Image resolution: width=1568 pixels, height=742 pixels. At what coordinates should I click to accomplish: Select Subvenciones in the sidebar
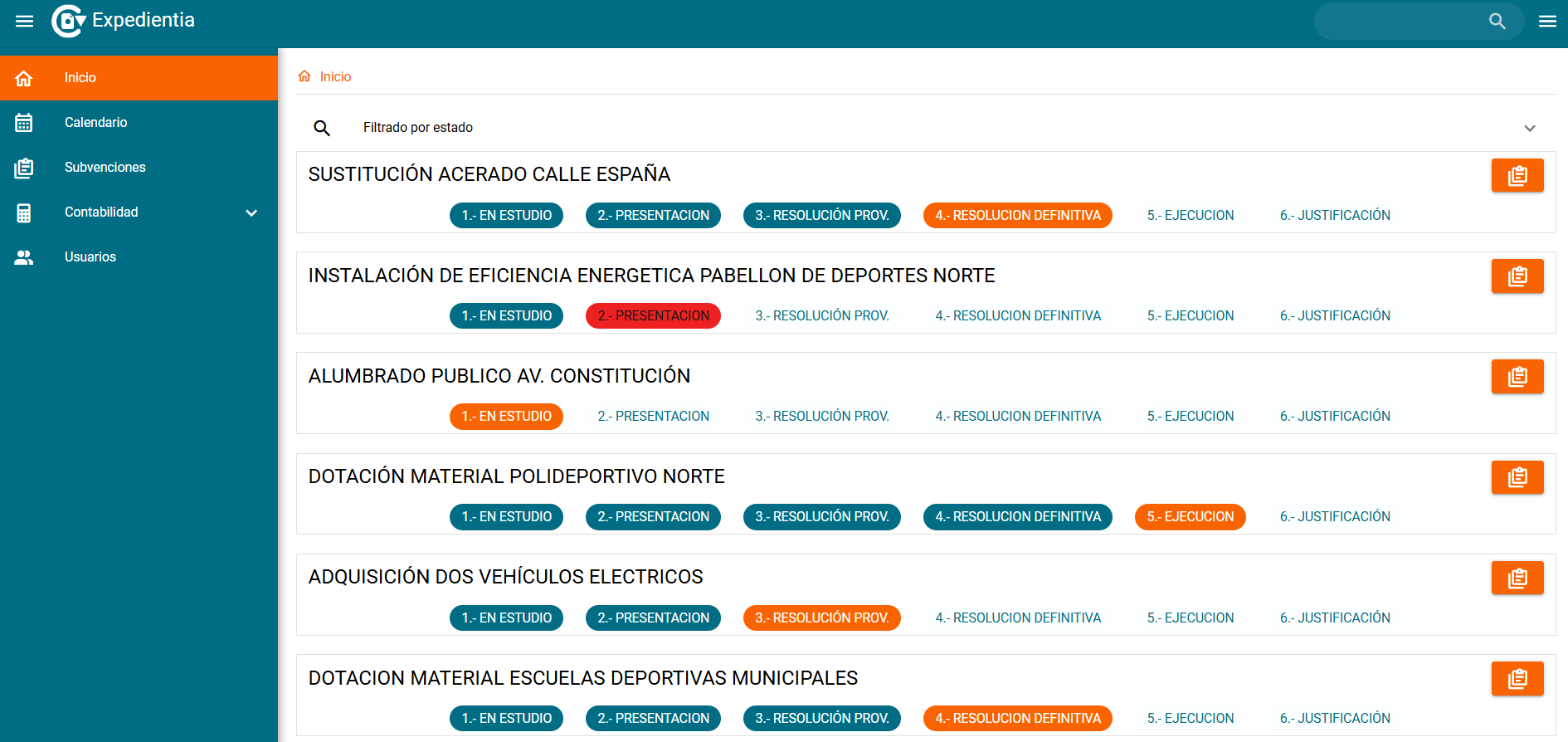coord(105,168)
